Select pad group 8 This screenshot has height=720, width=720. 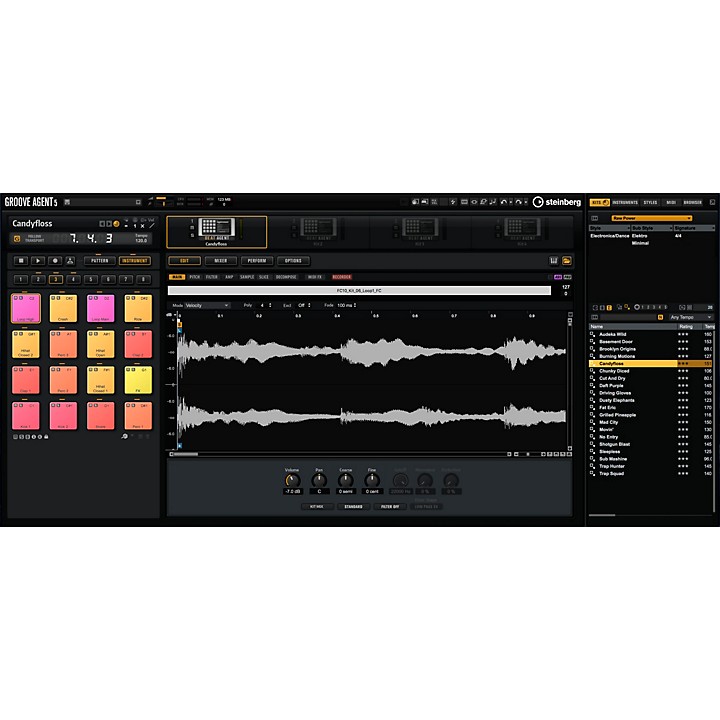[x=143, y=279]
